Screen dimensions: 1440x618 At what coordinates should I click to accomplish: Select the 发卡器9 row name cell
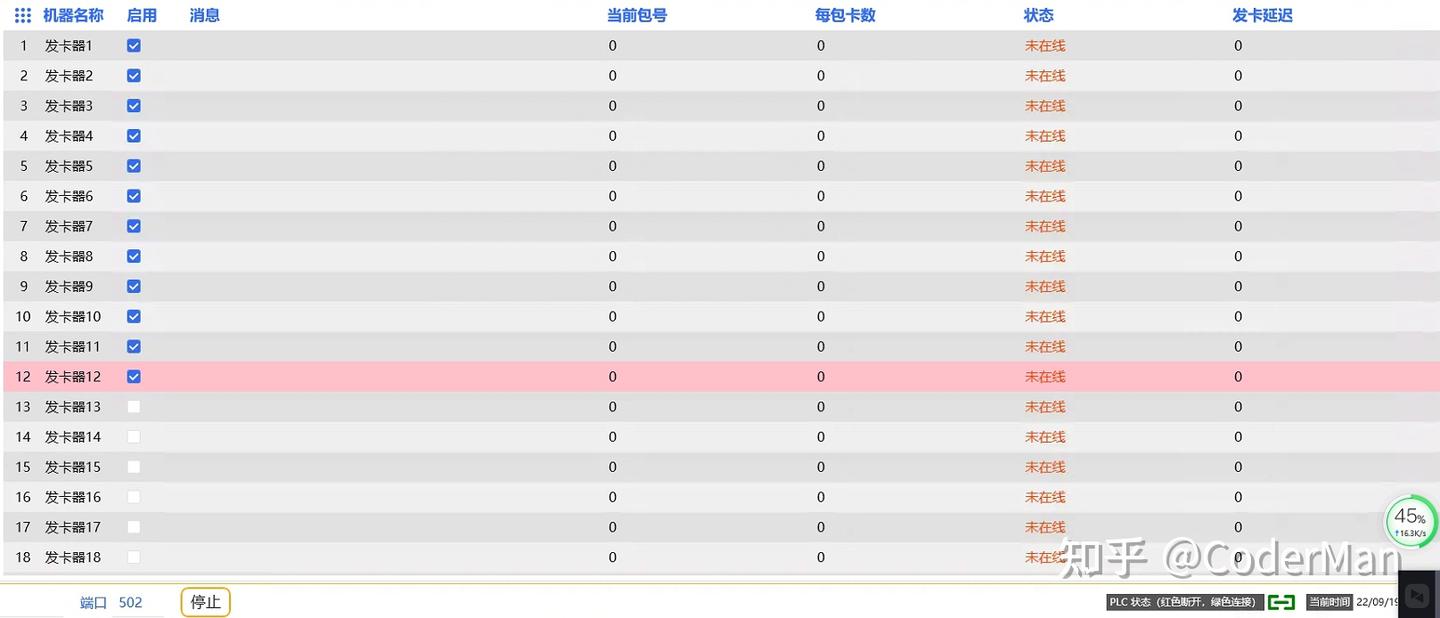[69, 287]
